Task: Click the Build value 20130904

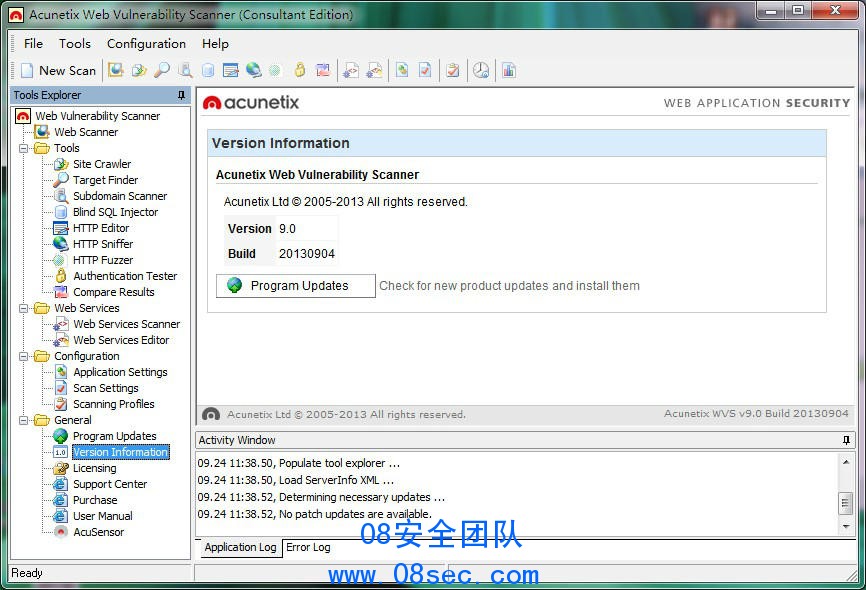Action: pos(307,254)
